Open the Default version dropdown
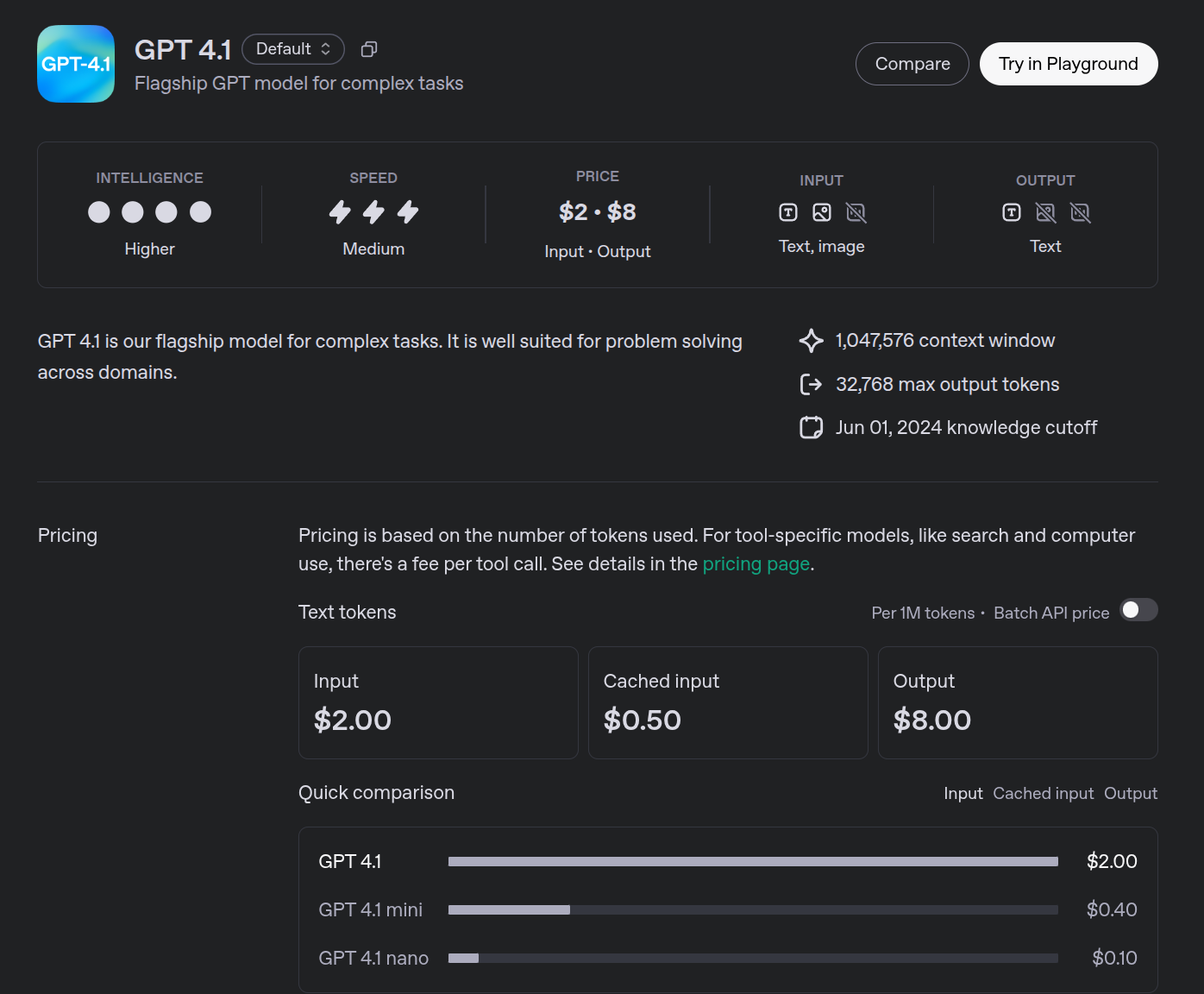Image resolution: width=1204 pixels, height=994 pixels. 293,49
